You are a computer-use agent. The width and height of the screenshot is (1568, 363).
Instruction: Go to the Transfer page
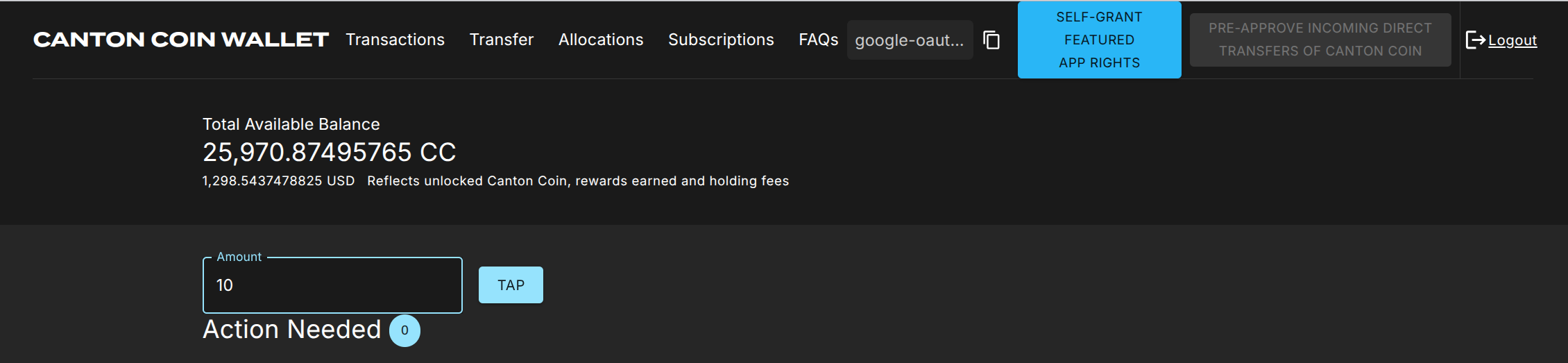(x=502, y=40)
